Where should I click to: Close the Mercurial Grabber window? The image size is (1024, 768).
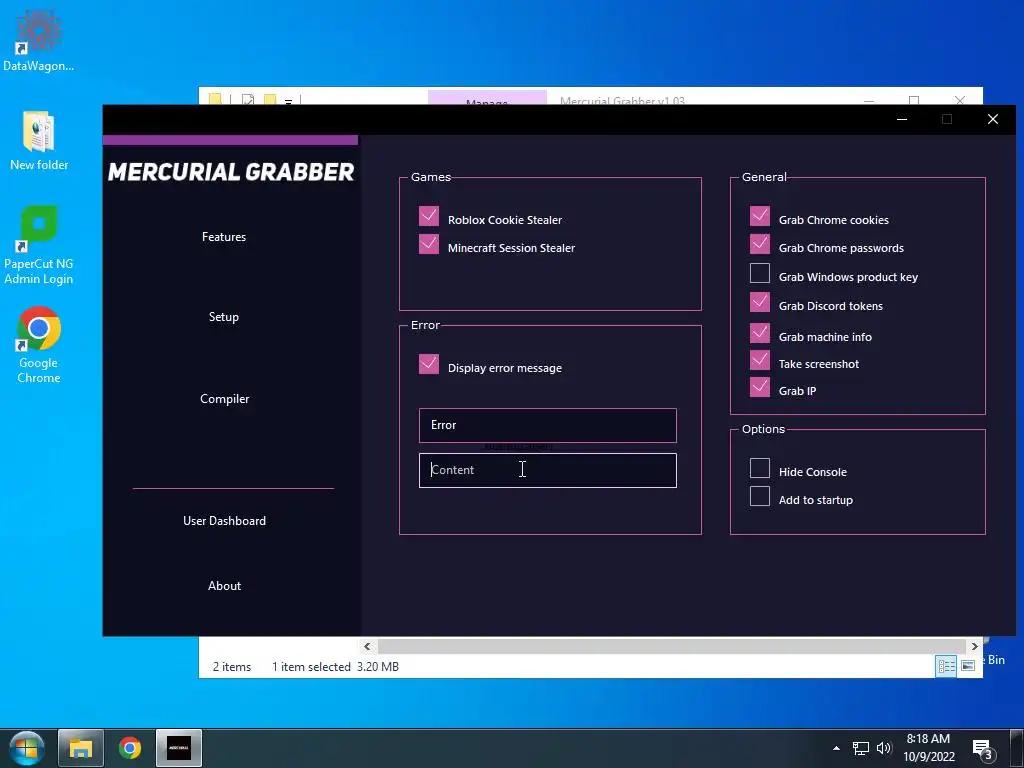(993, 120)
